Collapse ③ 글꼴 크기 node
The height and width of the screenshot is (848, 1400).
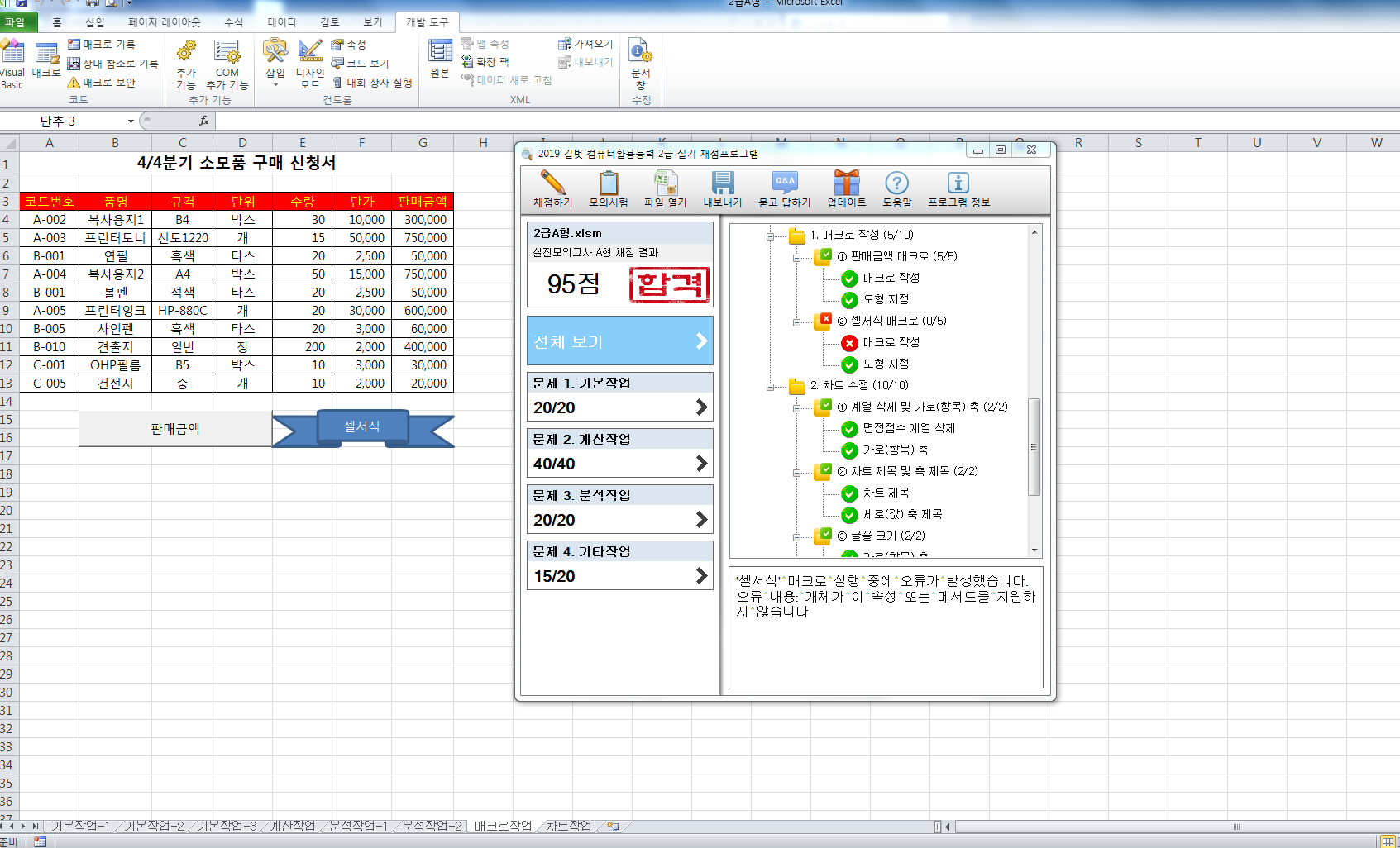796,537
